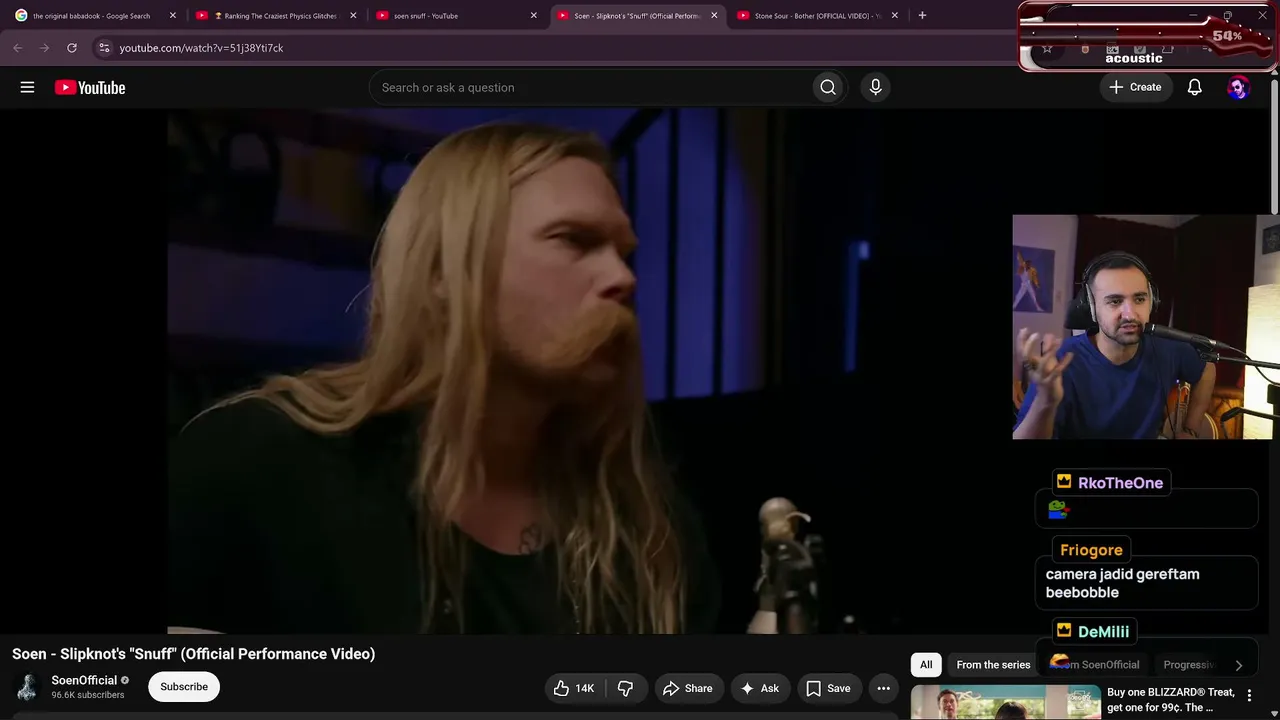The height and width of the screenshot is (720, 1280).
Task: Like the video with thumbs up
Action: (x=574, y=688)
